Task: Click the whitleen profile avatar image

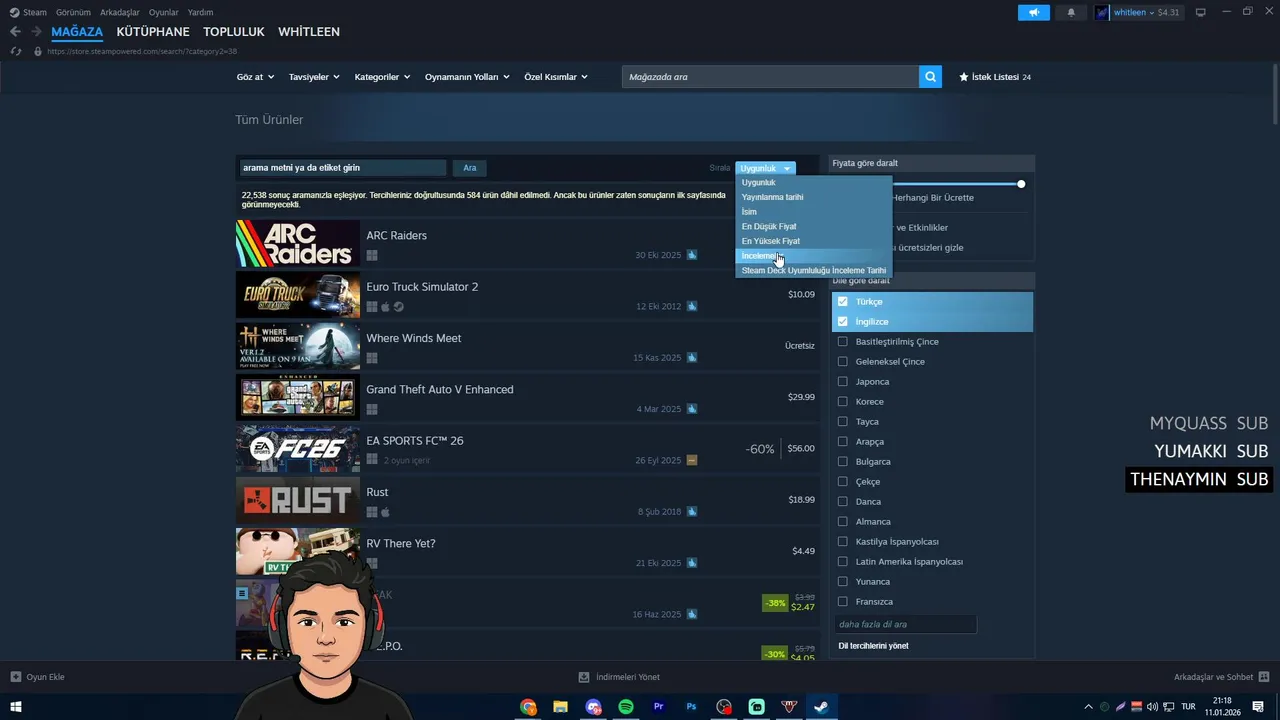Action: [x=1102, y=12]
